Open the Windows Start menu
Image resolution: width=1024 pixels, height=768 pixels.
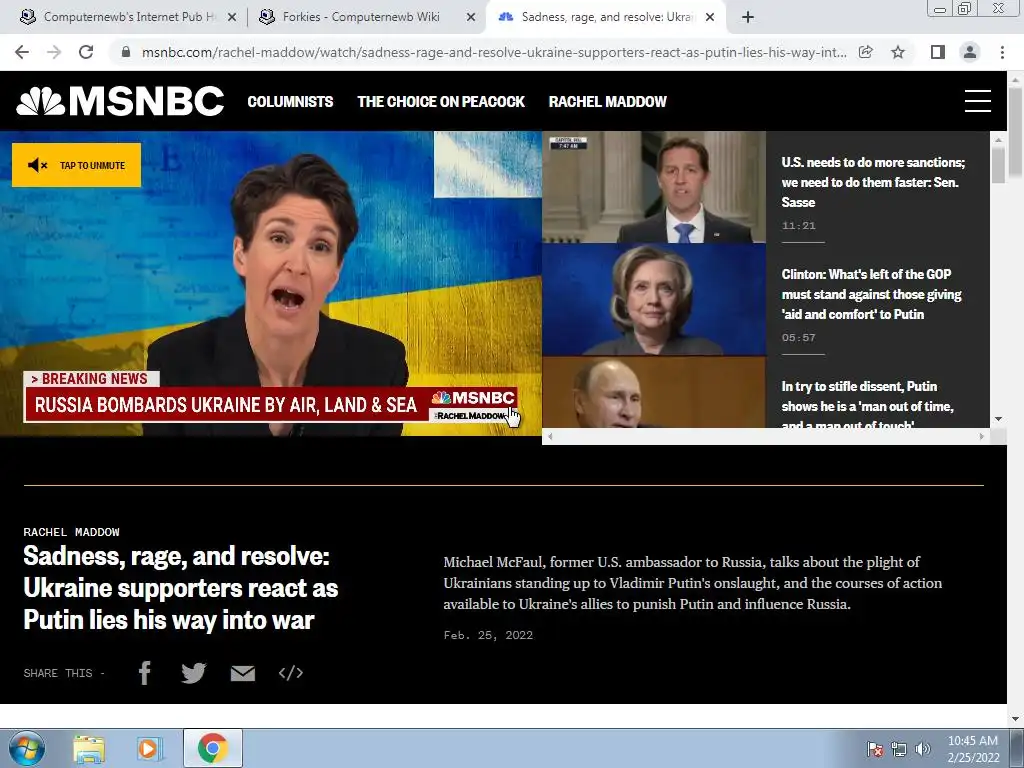tap(26, 748)
